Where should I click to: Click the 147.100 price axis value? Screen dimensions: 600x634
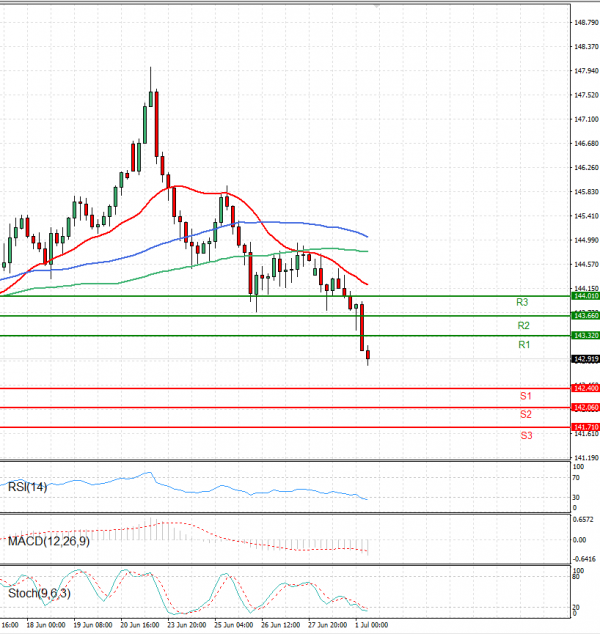point(586,119)
